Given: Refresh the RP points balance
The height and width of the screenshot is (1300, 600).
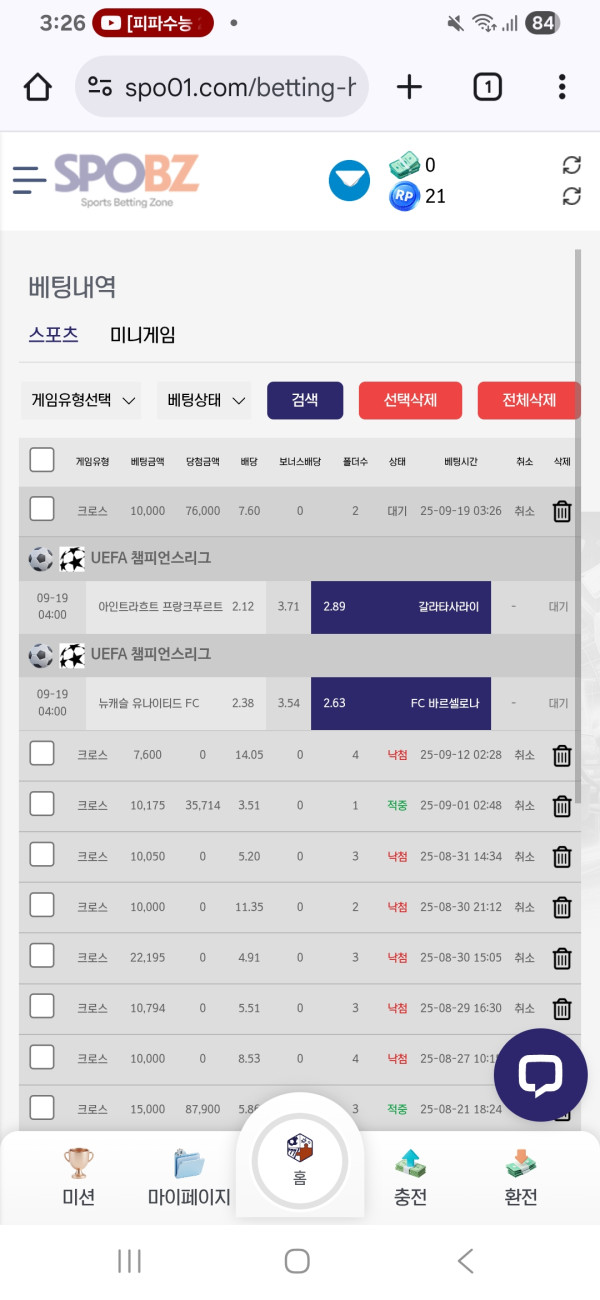Looking at the screenshot, I should tap(571, 196).
